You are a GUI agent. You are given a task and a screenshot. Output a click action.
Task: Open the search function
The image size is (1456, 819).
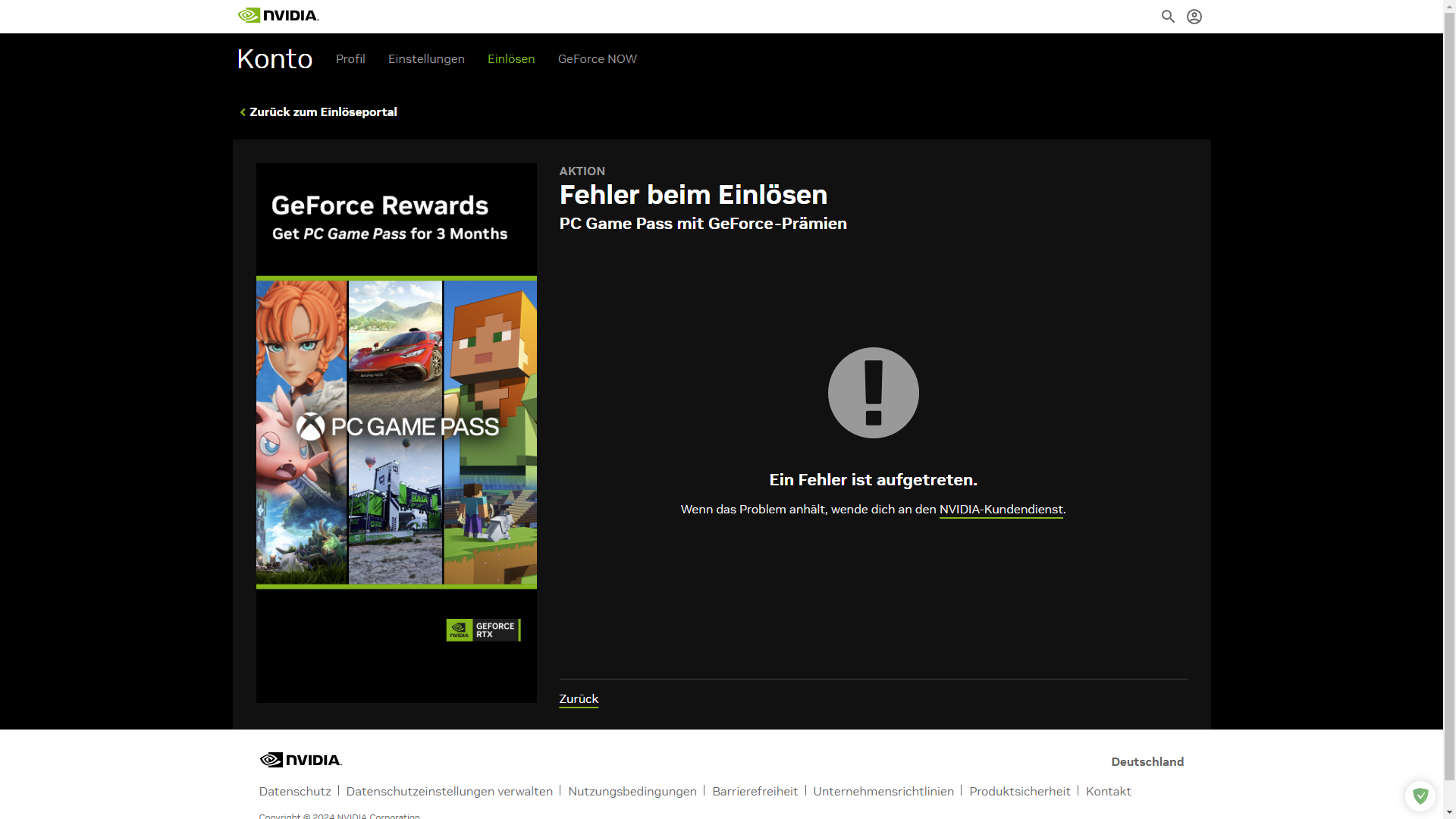pos(1168,16)
